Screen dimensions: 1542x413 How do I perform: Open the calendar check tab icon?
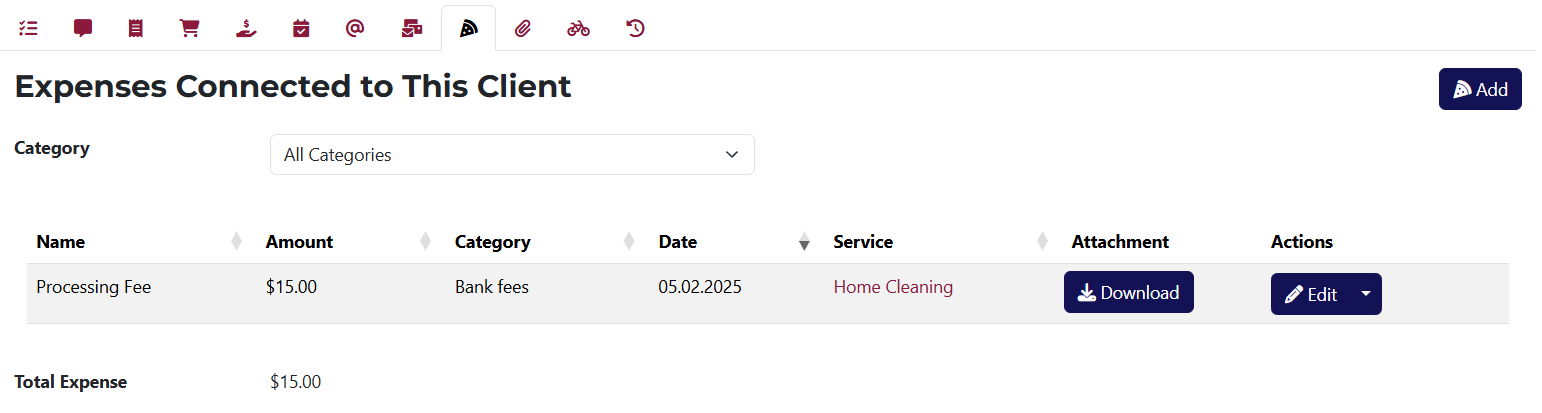pyautogui.click(x=301, y=28)
